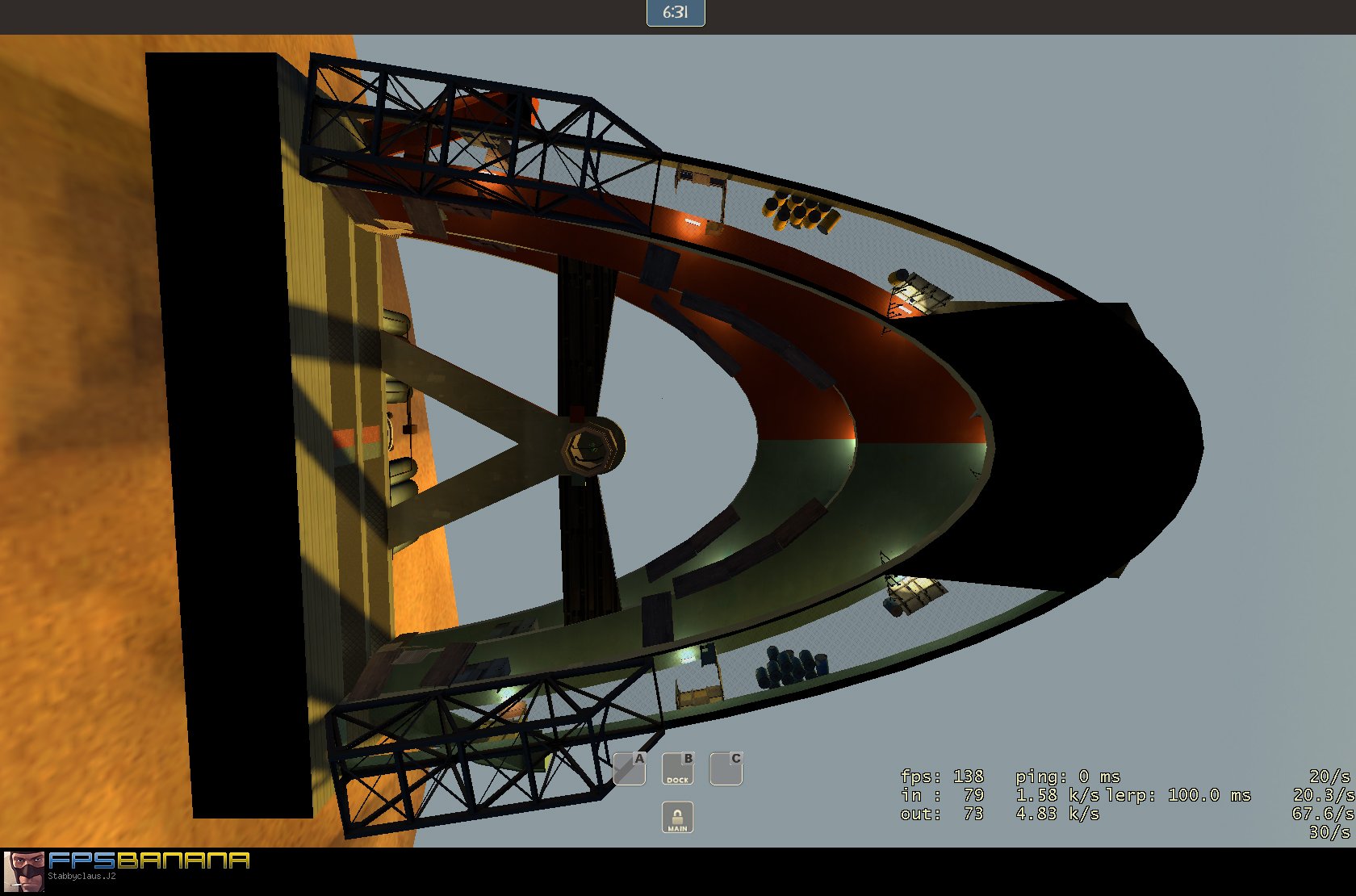The image size is (1356, 896).
Task: Click the lerp: 100.0 ms value
Action: (1178, 795)
